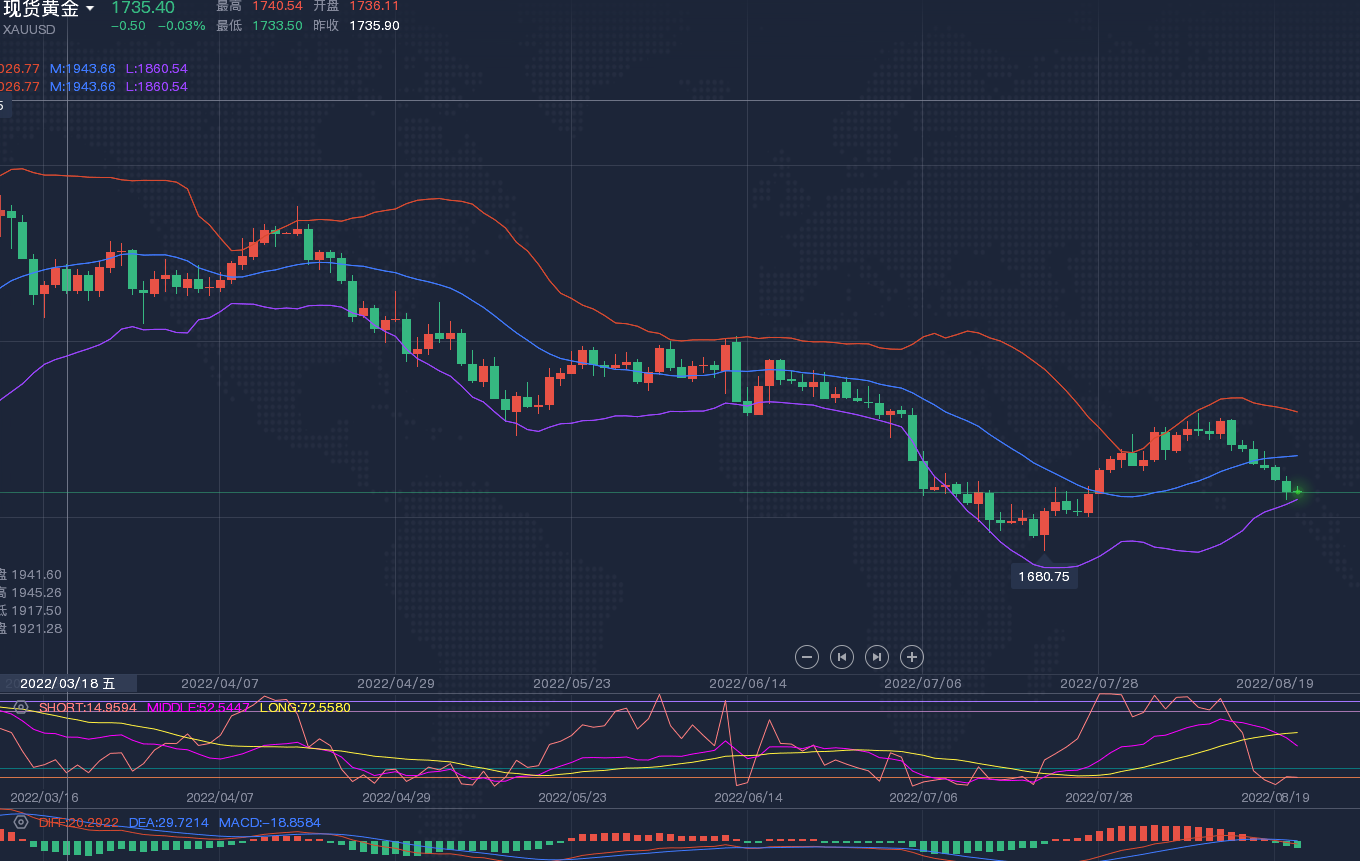Viewport: 1360px width, 861px height.
Task: Click the SHORT:14.9594 indicator label
Action: pyautogui.click(x=88, y=707)
